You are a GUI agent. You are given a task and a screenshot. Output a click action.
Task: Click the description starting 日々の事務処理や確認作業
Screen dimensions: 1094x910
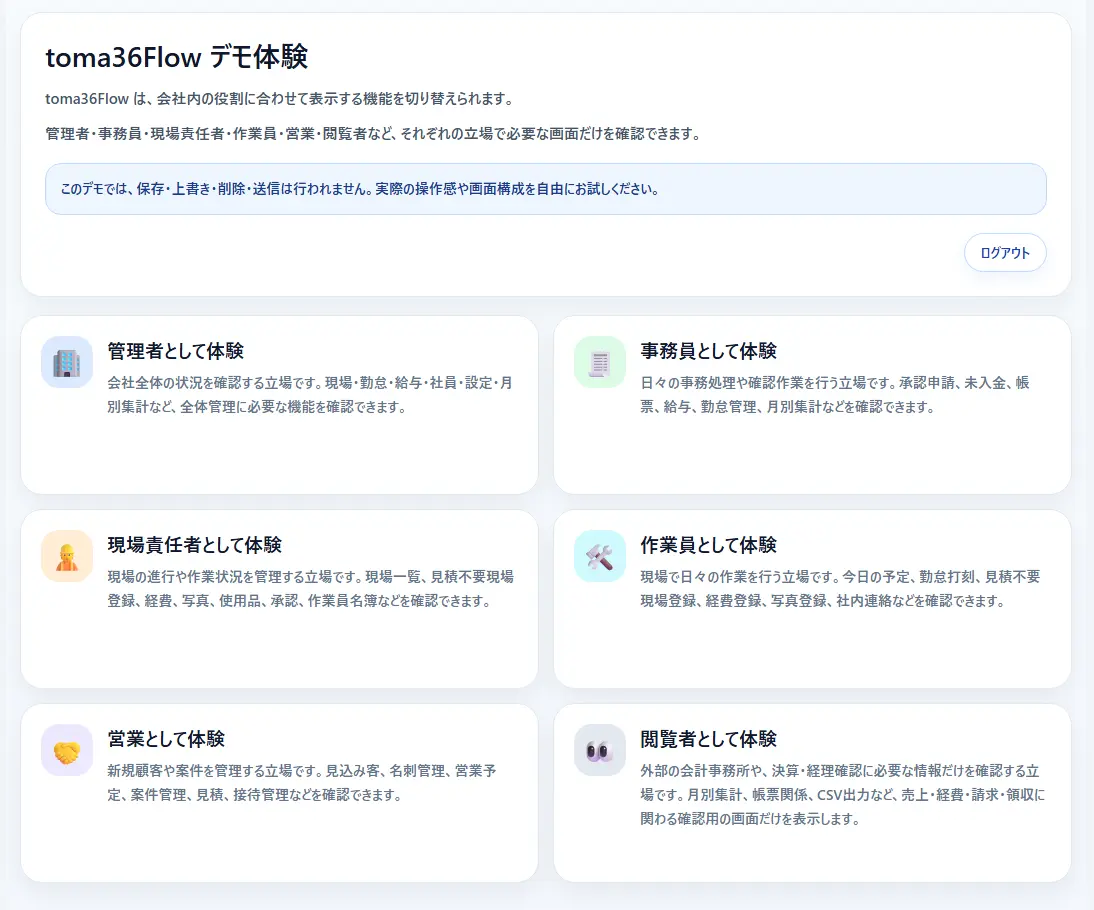(x=835, y=395)
